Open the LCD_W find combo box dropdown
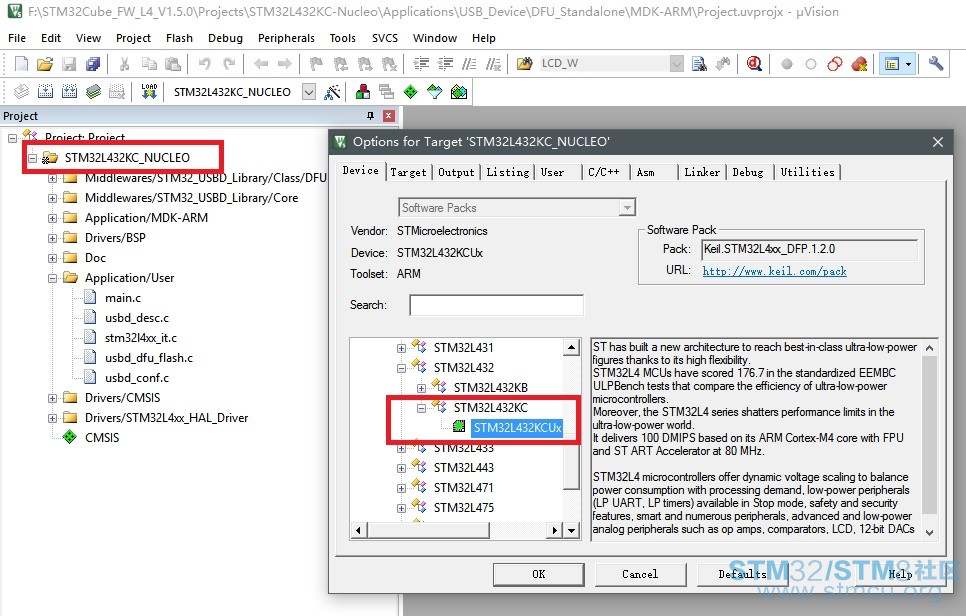The image size is (966, 616). (676, 63)
